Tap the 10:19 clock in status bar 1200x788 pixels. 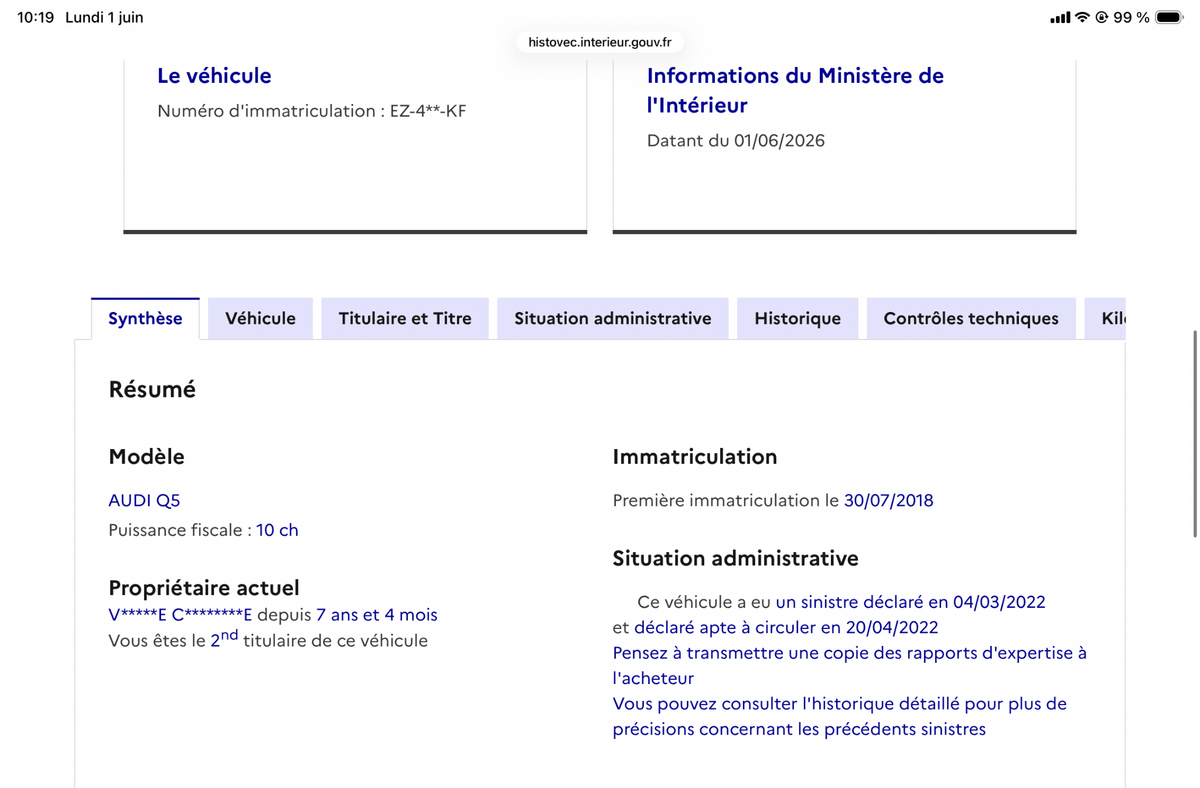35,17
